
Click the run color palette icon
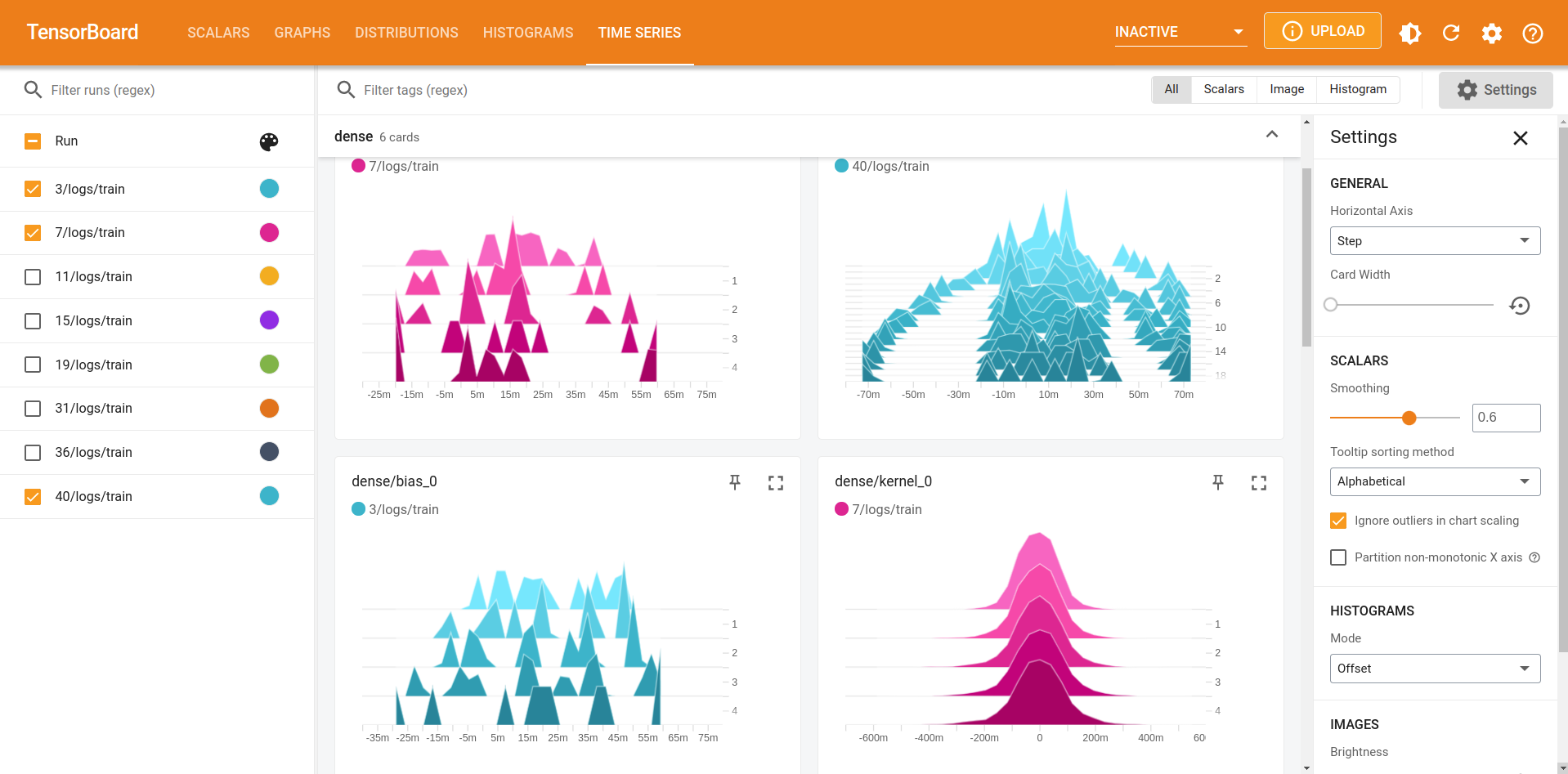click(269, 141)
